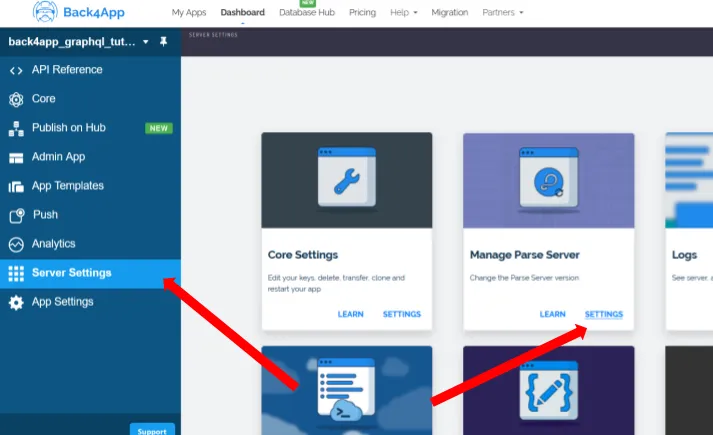
Task: Select Server Settings in sidebar
Action: [90, 274]
